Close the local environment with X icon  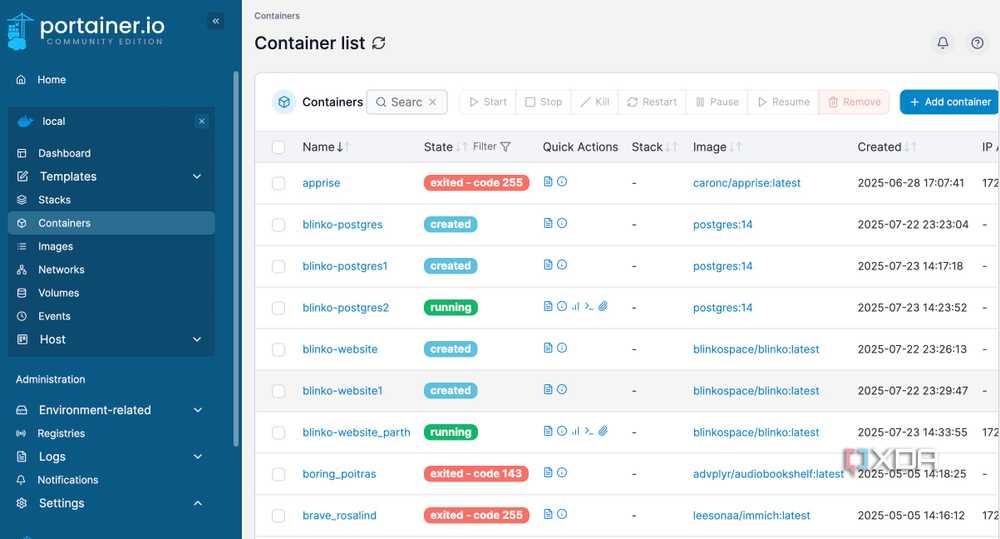pos(202,121)
